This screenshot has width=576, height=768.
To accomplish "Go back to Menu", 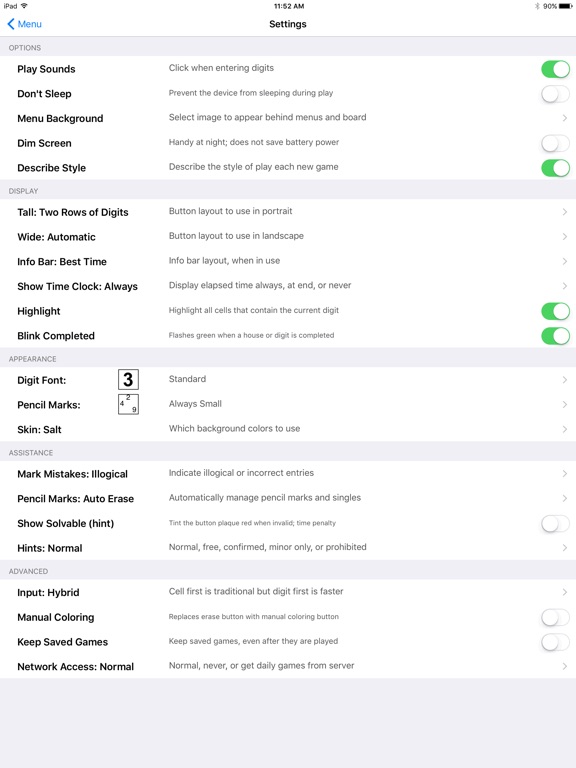I will point(24,24).
